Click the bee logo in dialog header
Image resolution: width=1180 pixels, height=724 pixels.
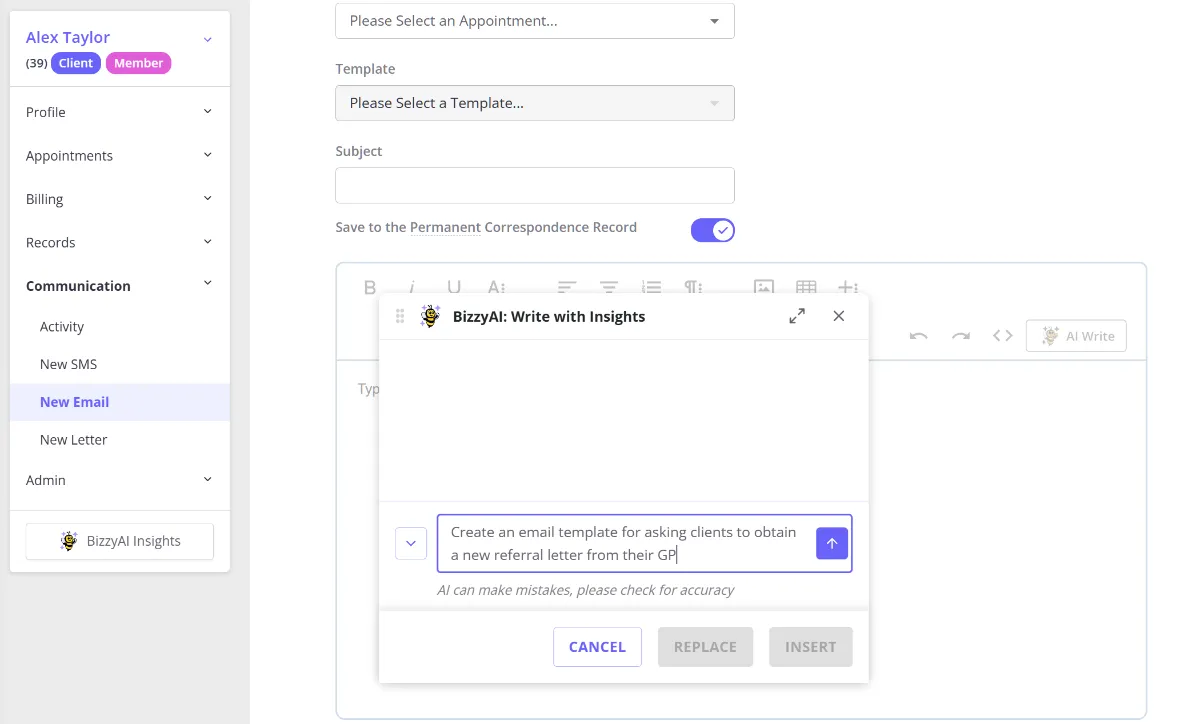coord(430,316)
